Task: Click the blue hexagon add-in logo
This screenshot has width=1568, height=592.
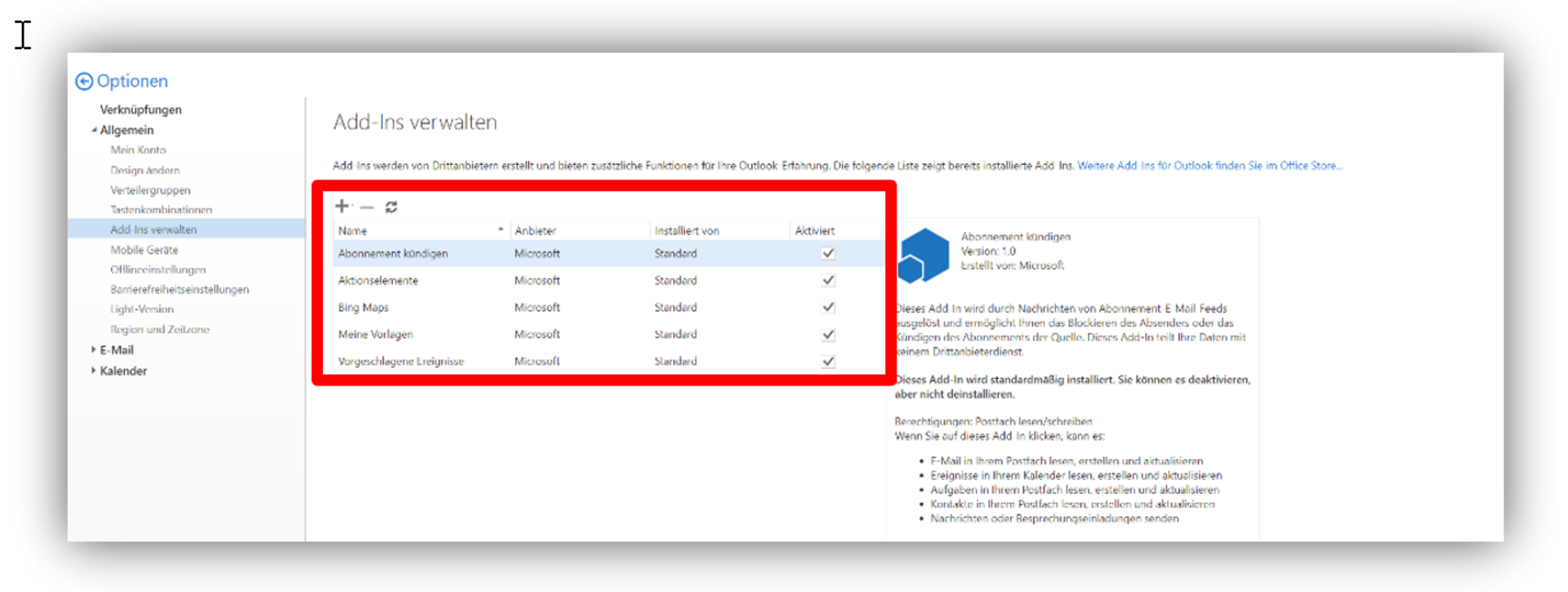Action: 924,256
